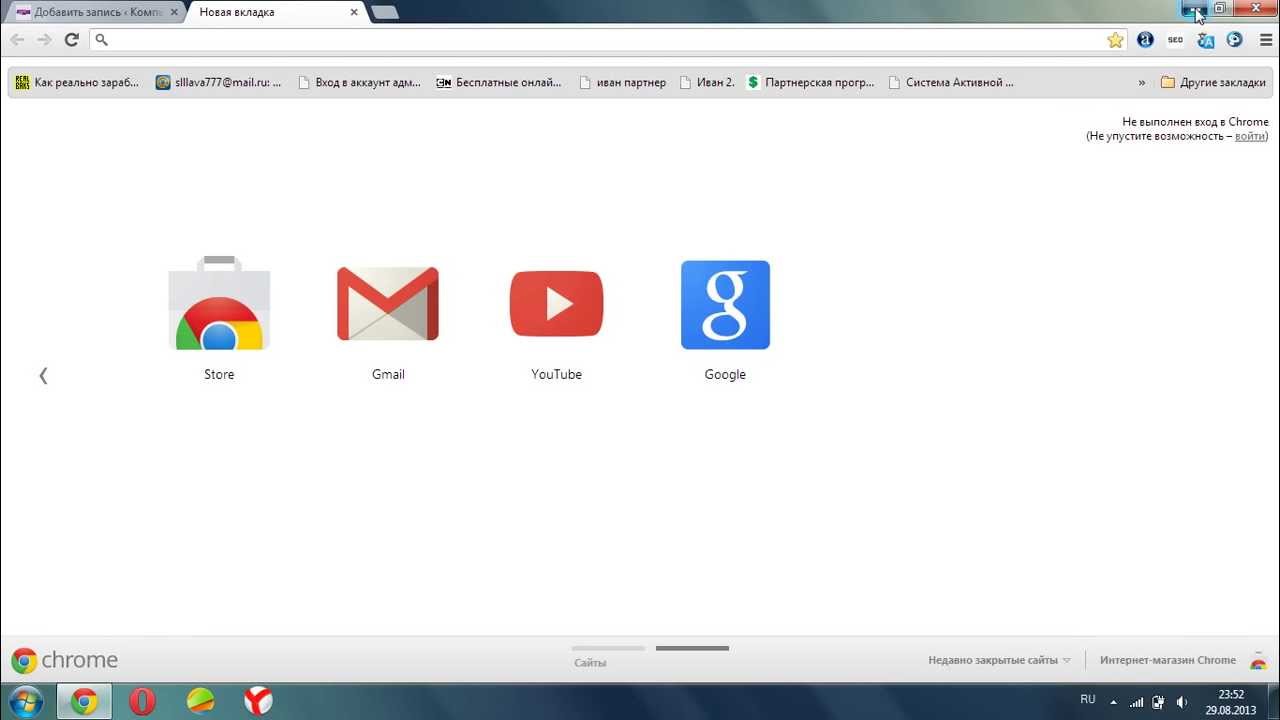This screenshot has width=1280, height=720.
Task: Open the translate extension icon
Action: [x=1205, y=40]
